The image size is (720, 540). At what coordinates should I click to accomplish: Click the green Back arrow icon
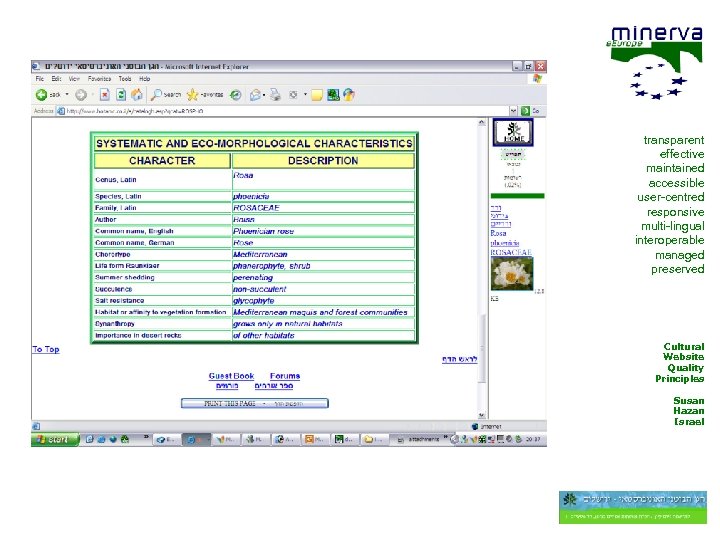point(41,95)
